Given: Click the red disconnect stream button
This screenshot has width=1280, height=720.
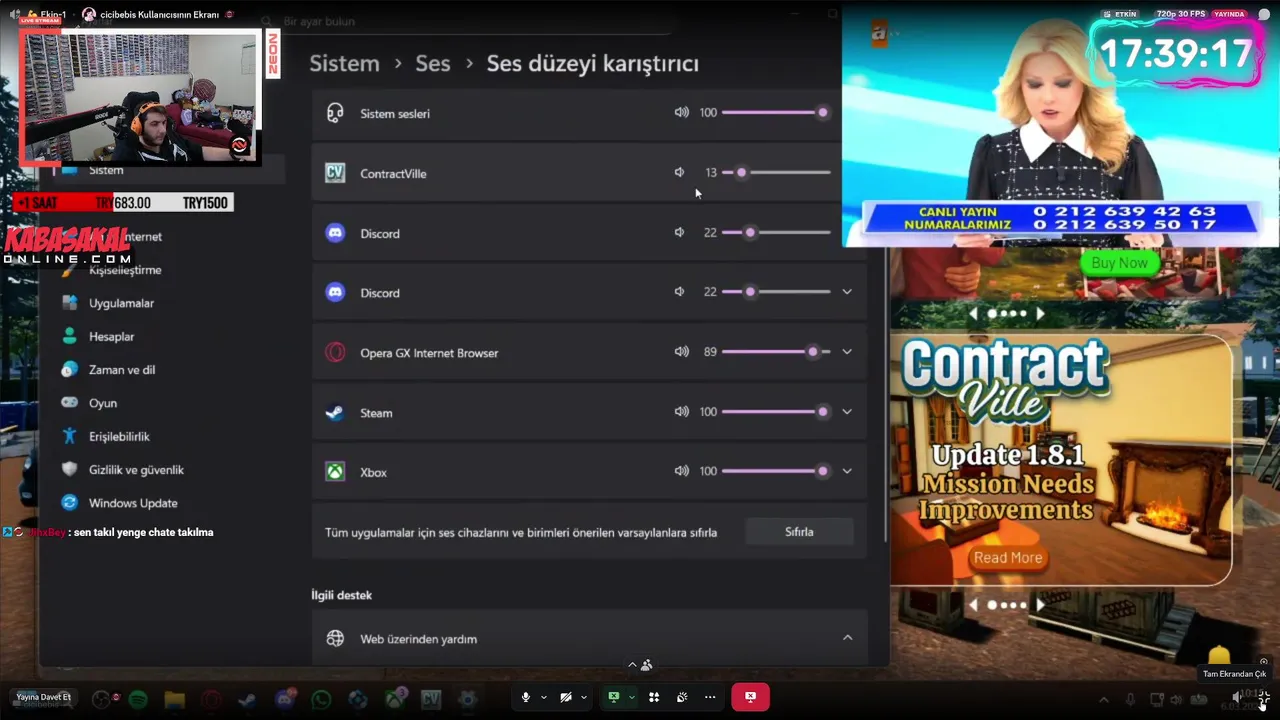Looking at the screenshot, I should [750, 696].
